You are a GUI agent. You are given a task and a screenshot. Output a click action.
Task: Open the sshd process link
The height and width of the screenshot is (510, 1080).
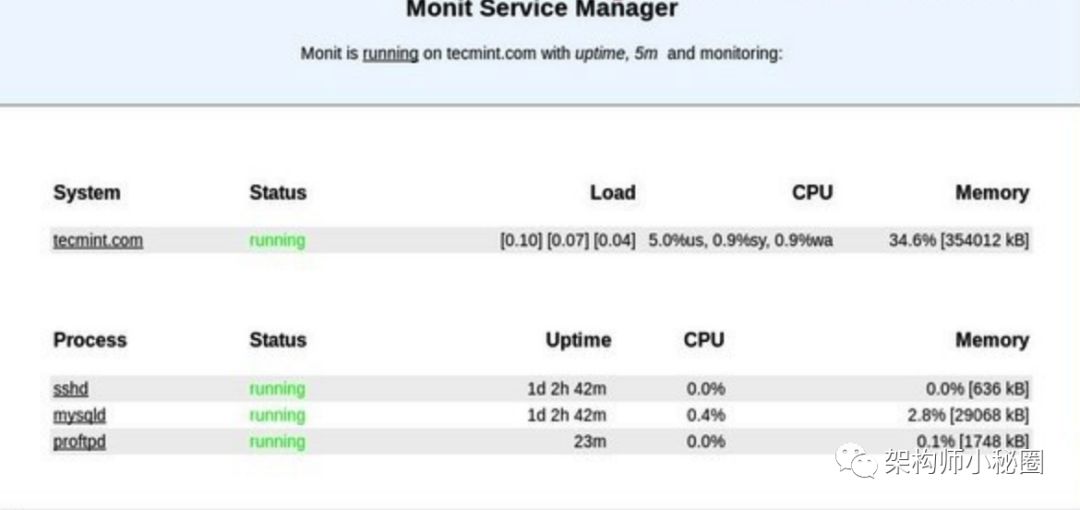(x=70, y=389)
